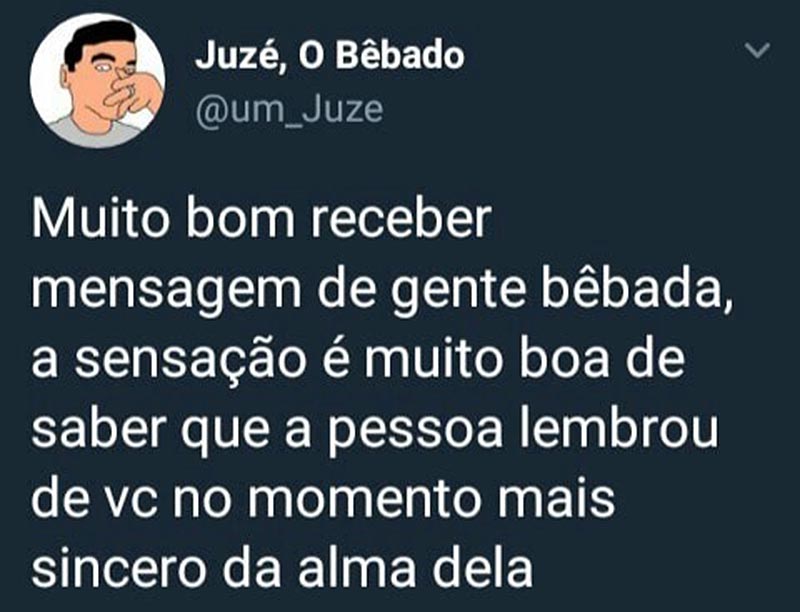Click the word 'Bêbado' in the display name
The width and height of the screenshot is (800, 612).
399,55
